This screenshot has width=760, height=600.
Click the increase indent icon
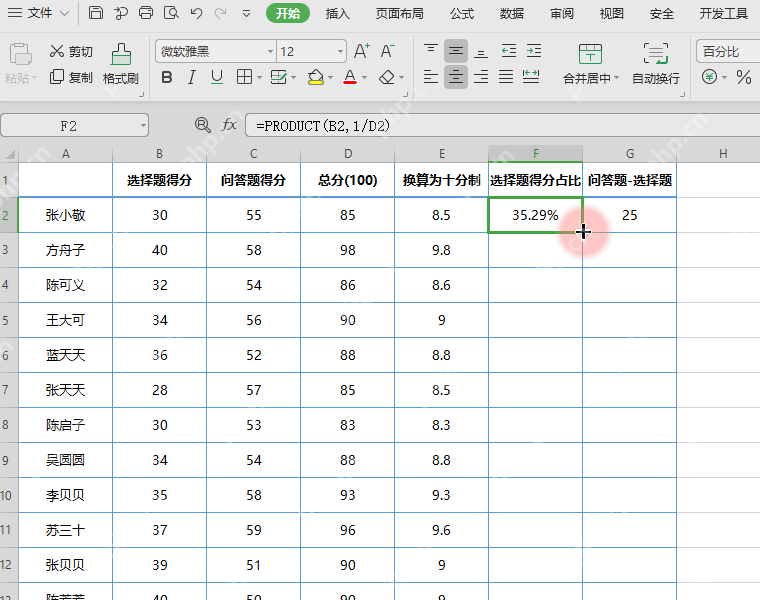534,51
